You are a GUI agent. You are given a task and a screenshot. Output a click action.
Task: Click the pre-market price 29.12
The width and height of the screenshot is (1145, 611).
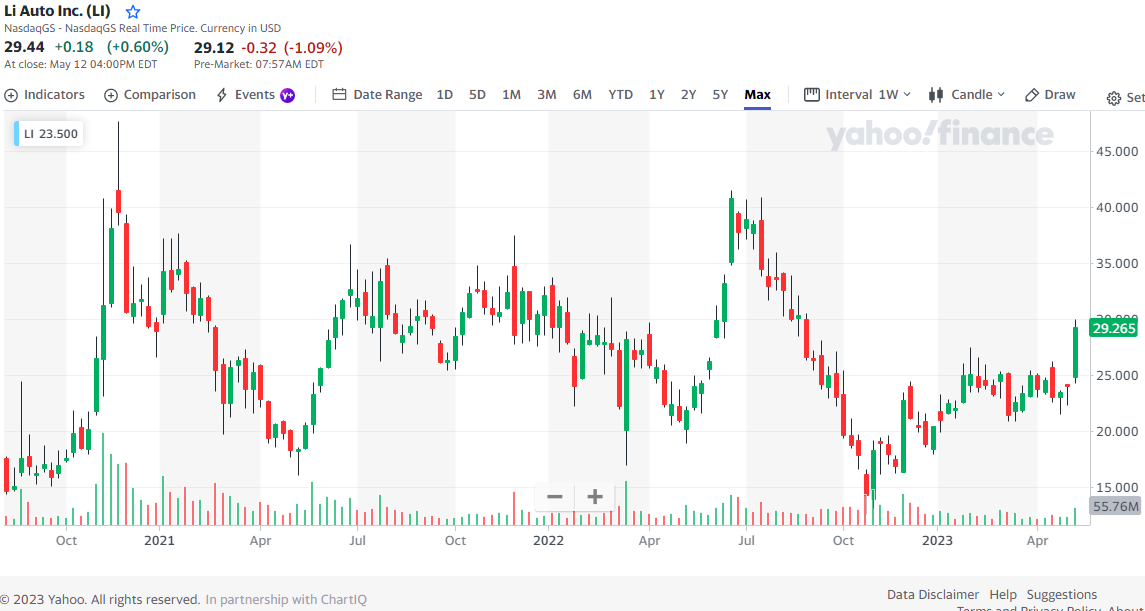213,48
